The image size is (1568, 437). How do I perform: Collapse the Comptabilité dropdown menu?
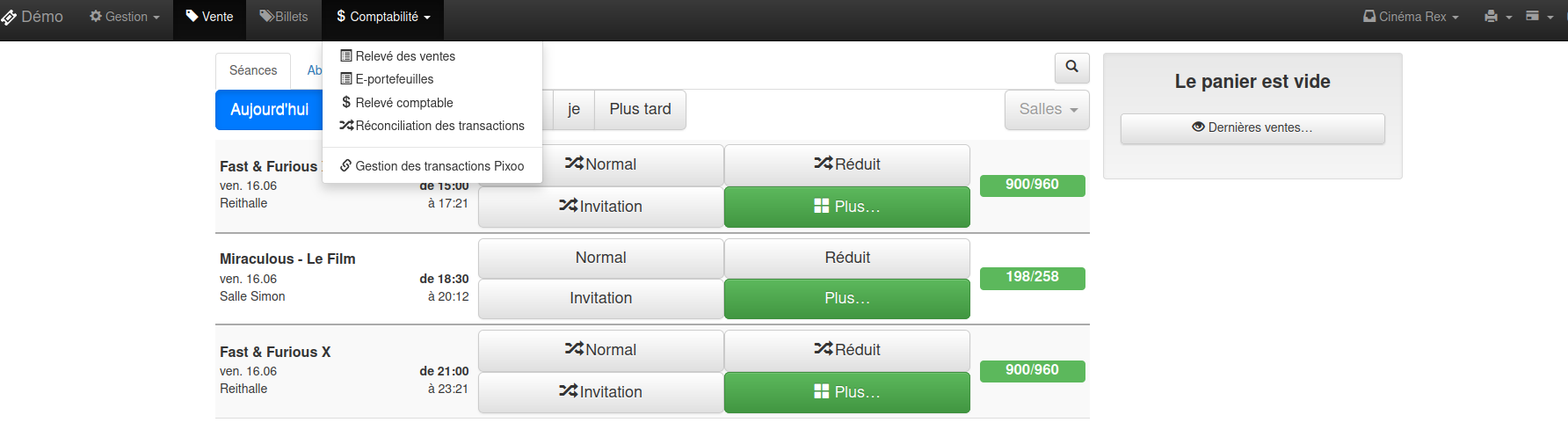point(383,17)
